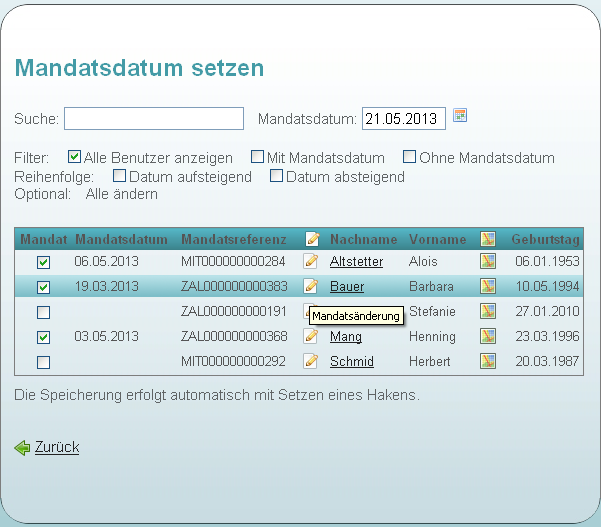Click the colored chart icon in Alois row
Screen dimensions: 601x527
pos(488,261)
